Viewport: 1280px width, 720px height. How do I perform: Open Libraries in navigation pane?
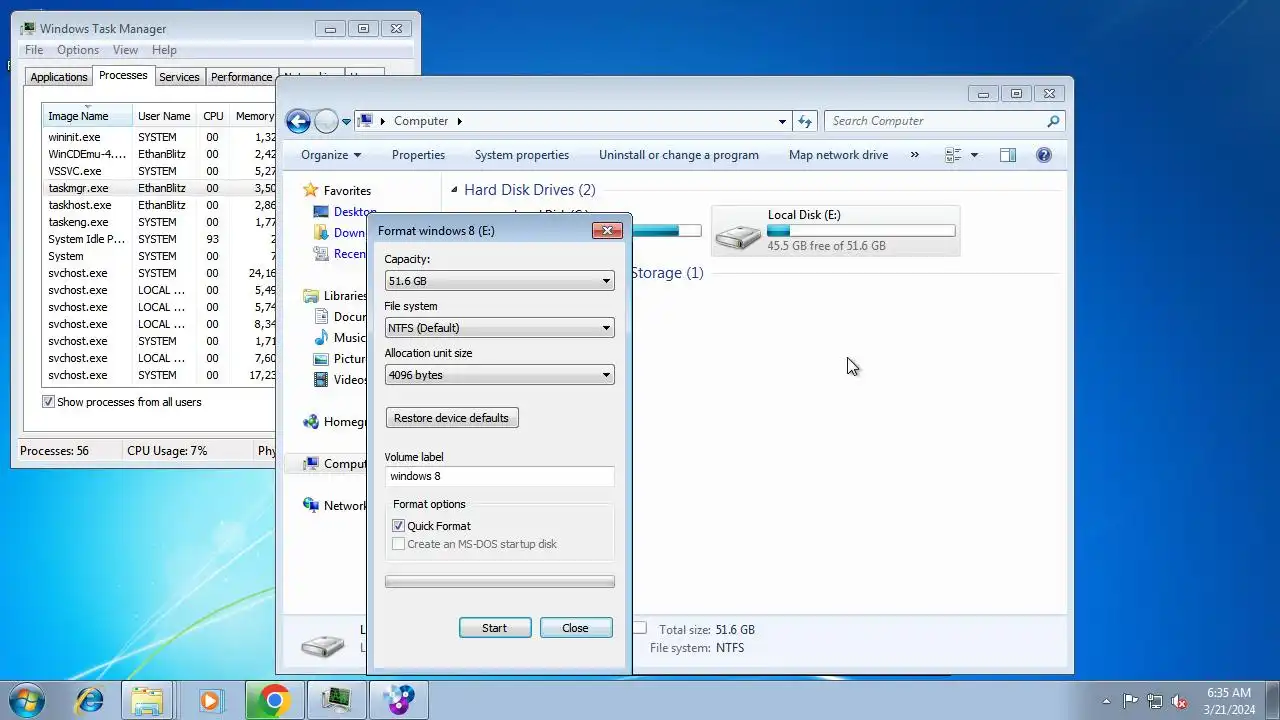coord(345,296)
